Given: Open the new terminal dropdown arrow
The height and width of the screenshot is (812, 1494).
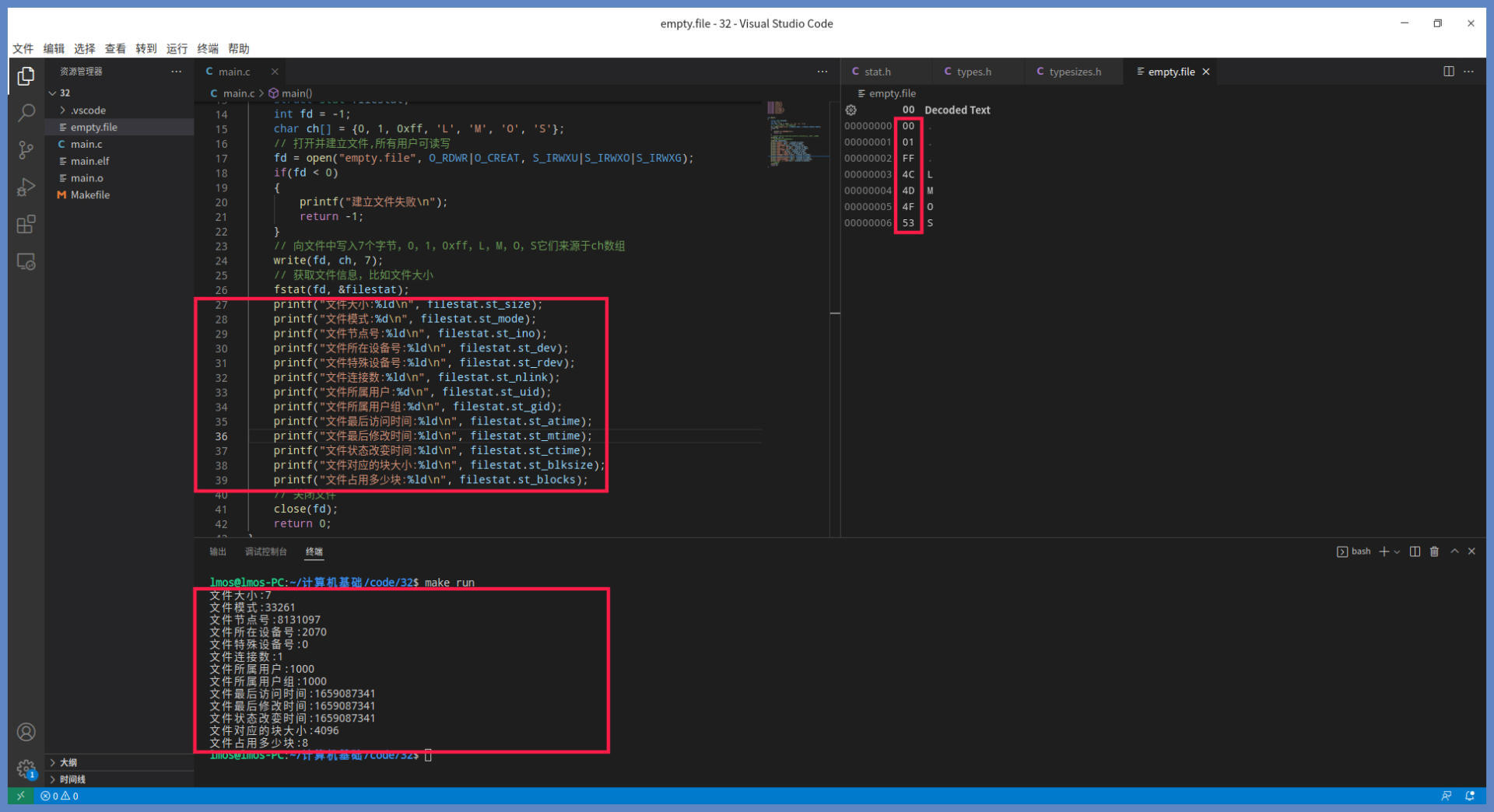Looking at the screenshot, I should click(x=1397, y=552).
